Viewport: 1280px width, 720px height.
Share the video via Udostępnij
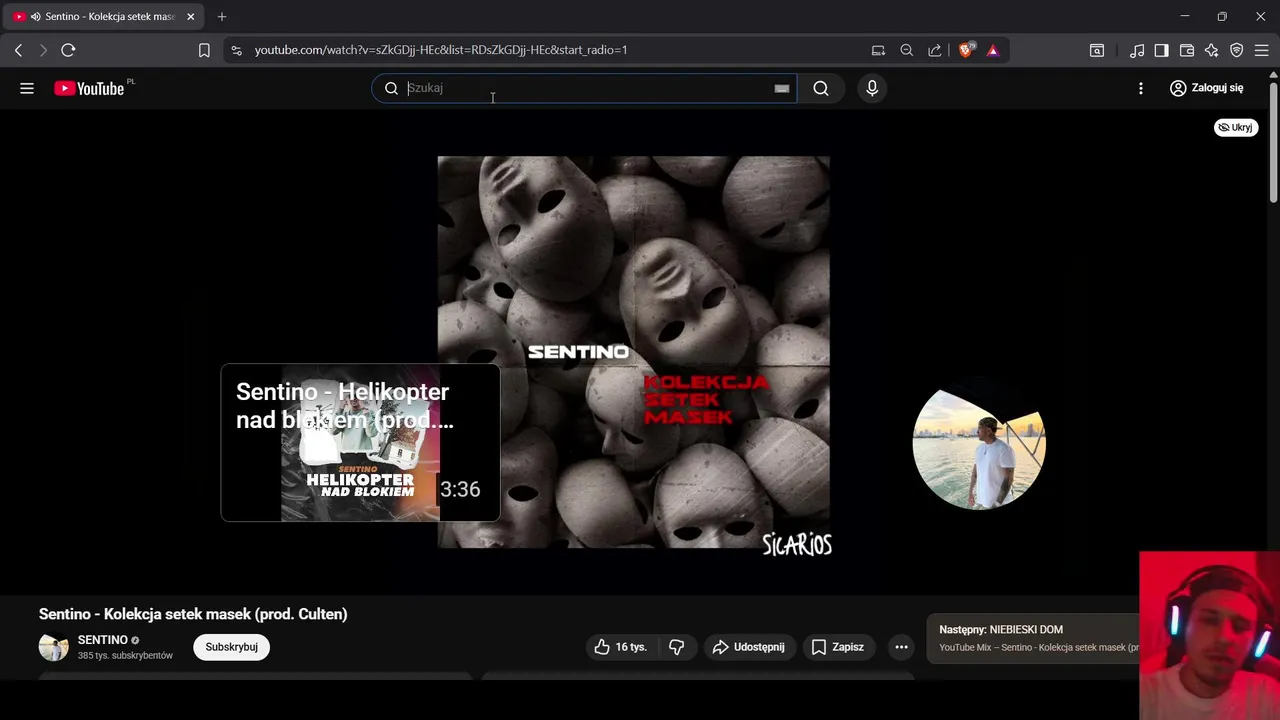pos(748,647)
